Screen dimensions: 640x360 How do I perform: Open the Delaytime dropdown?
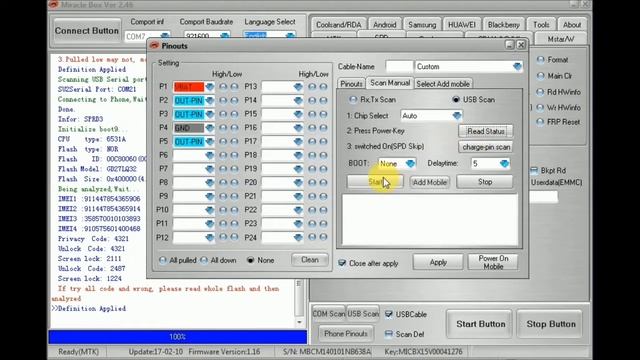[504, 164]
